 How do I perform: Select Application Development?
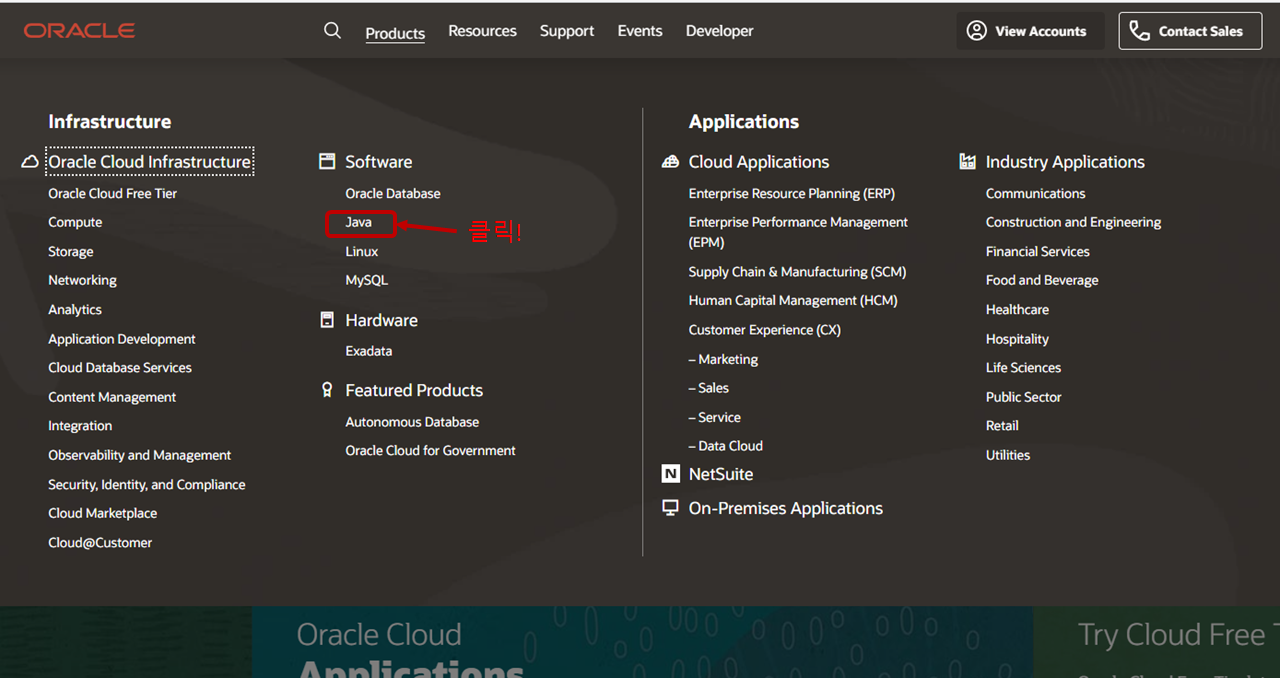coord(122,339)
